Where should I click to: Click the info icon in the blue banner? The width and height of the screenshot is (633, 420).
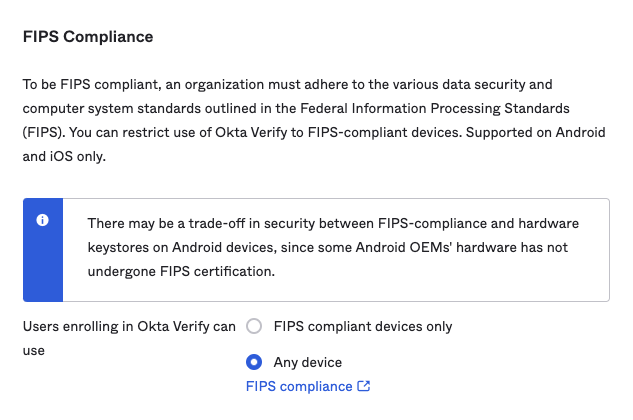point(42,220)
